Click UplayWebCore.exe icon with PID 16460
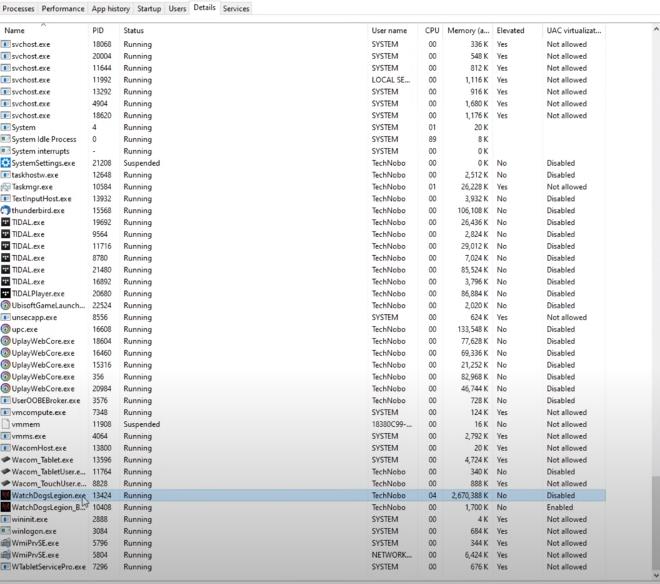The width and height of the screenshot is (660, 584). (5, 353)
